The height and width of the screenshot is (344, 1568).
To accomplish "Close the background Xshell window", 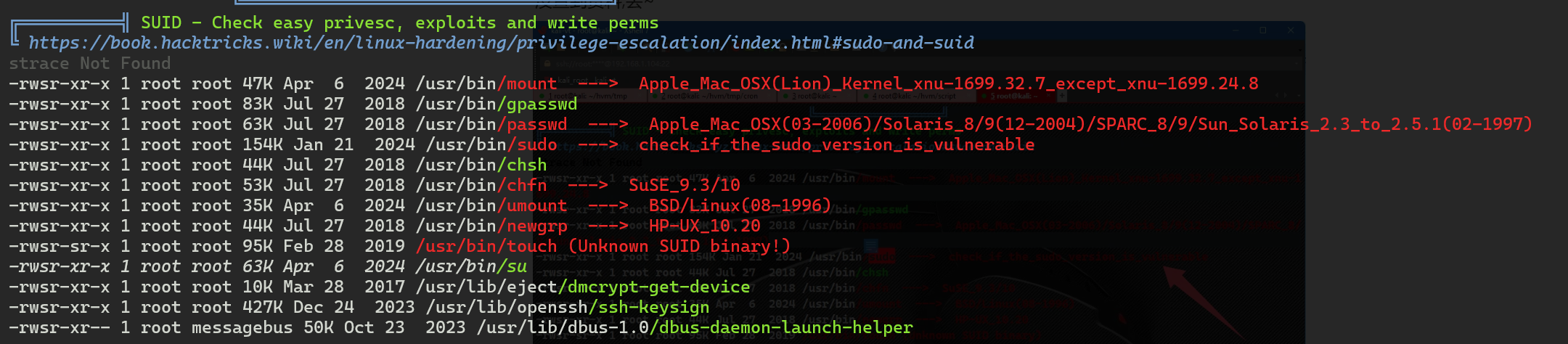I will 1291,30.
